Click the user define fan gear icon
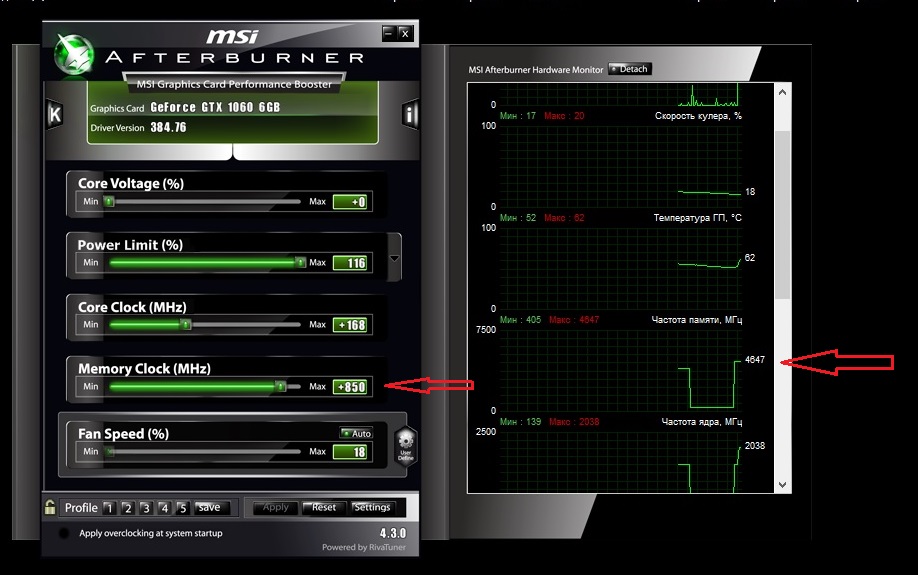This screenshot has height=575, width=918. [406, 446]
